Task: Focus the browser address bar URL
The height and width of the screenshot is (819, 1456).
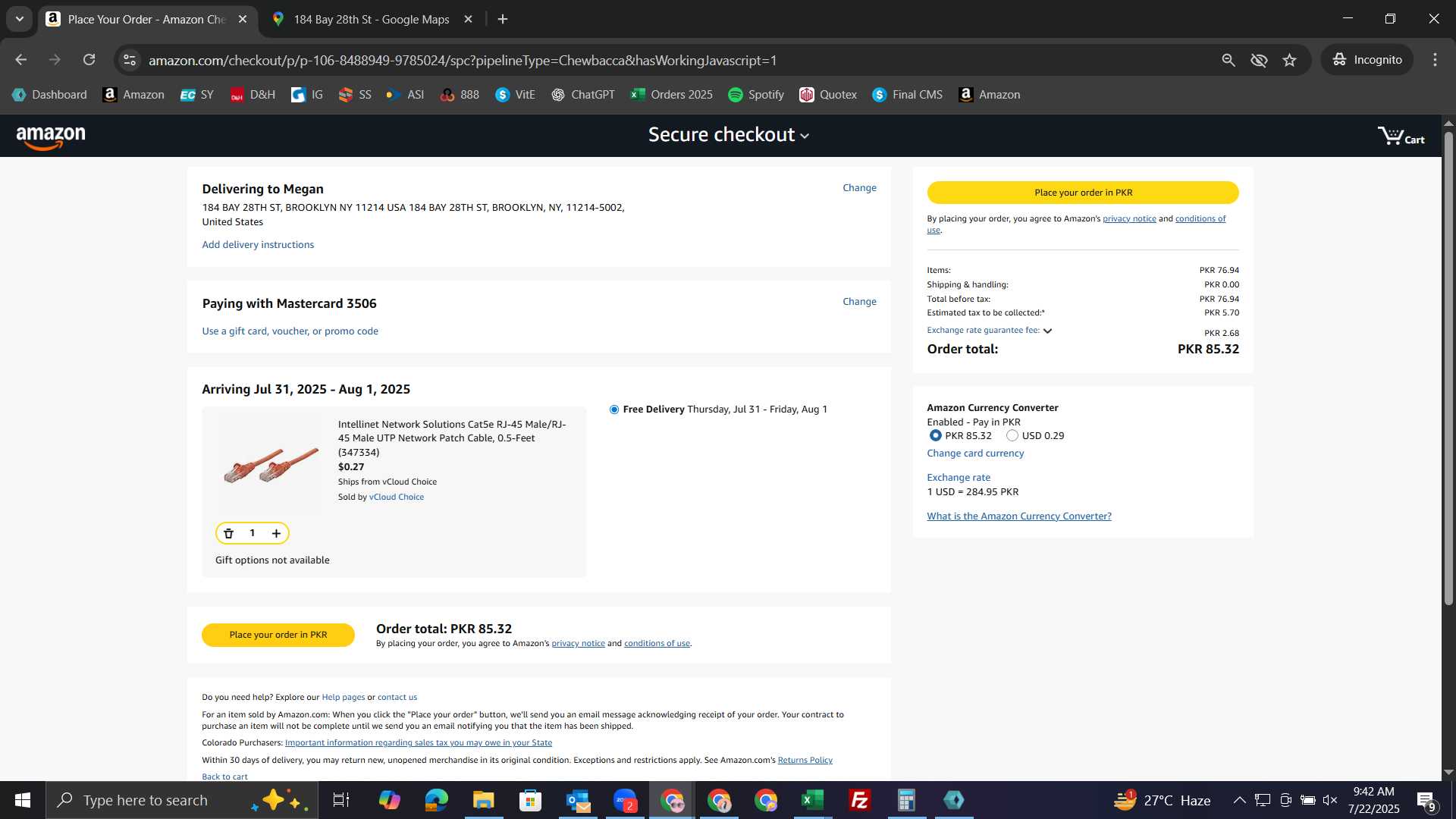Action: click(463, 60)
